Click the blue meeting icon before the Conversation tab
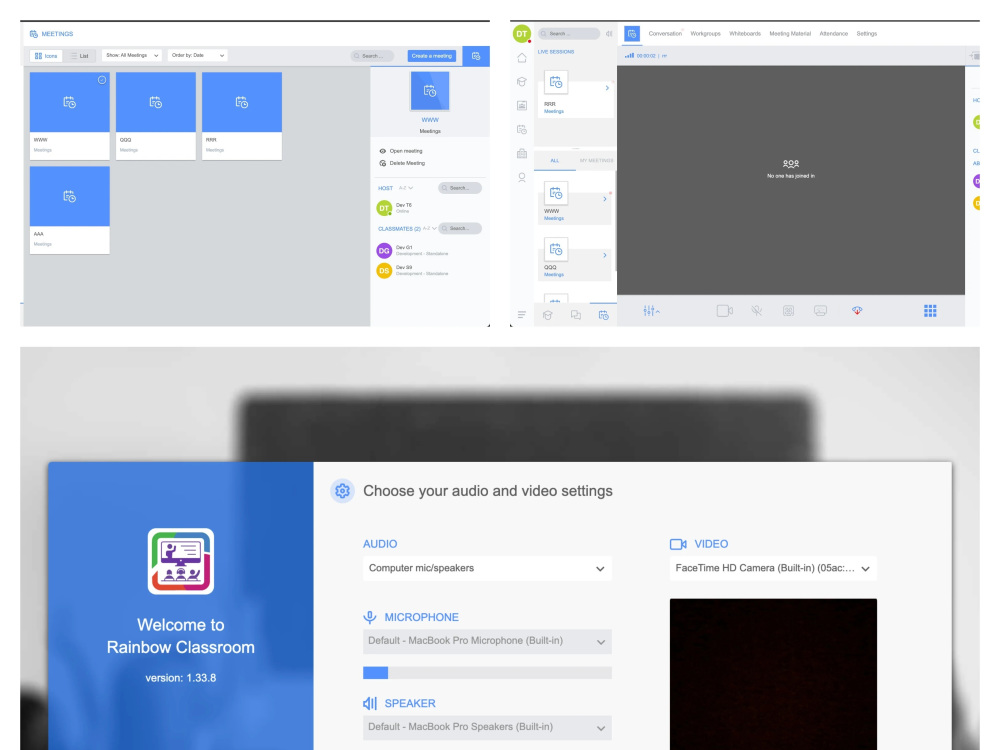 632,34
